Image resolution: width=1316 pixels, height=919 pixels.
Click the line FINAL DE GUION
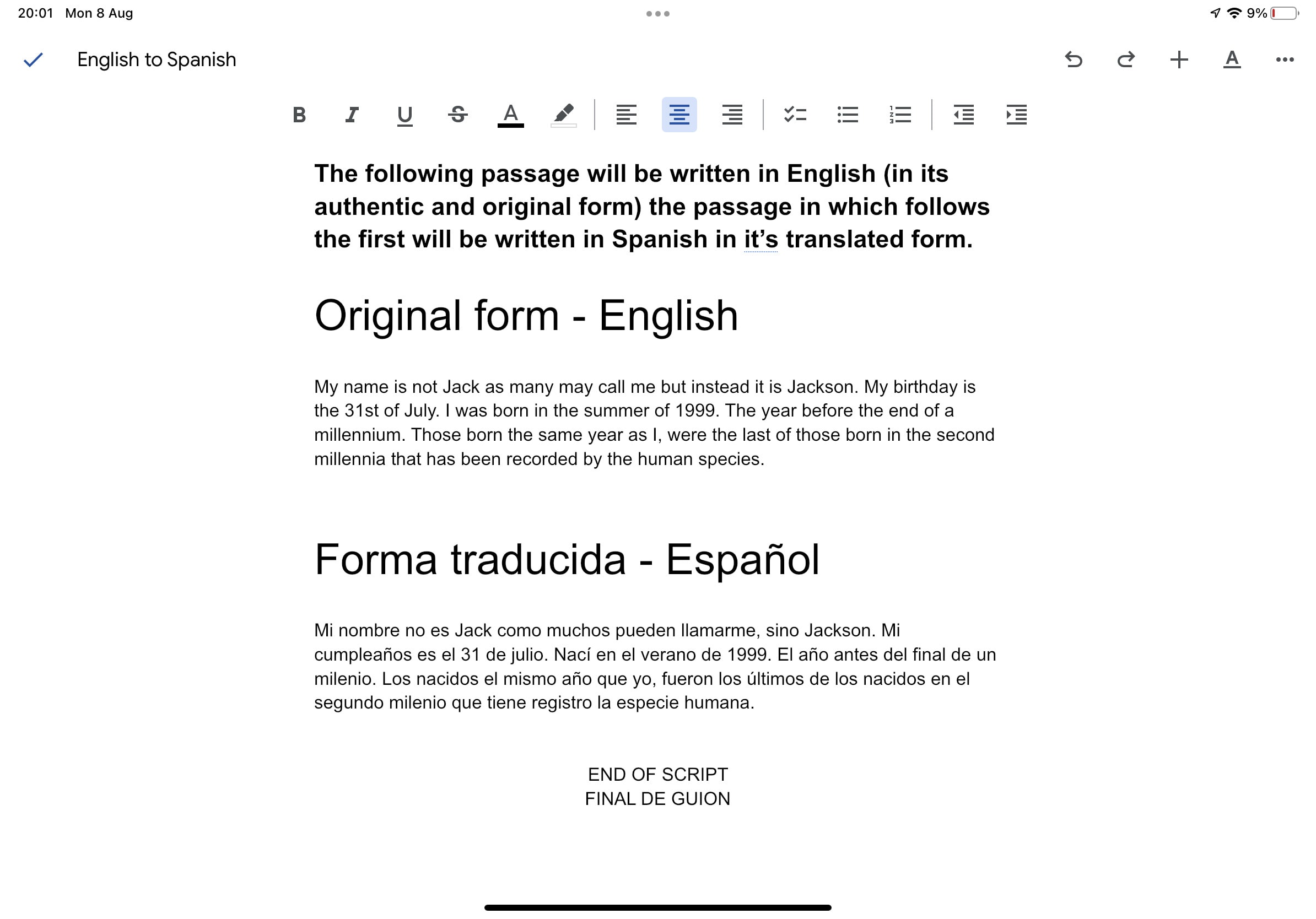[x=657, y=798]
